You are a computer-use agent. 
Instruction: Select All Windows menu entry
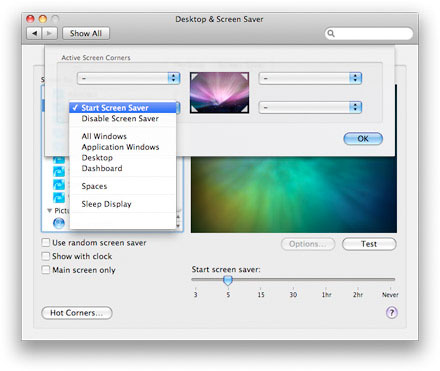coord(123,136)
